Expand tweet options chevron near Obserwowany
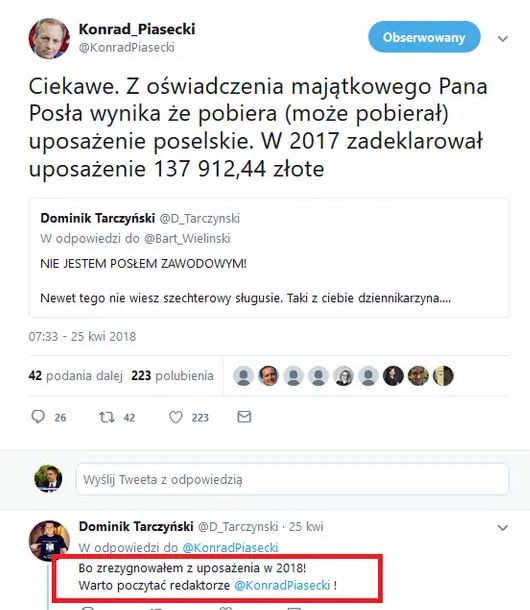530x610 pixels. 503,39
